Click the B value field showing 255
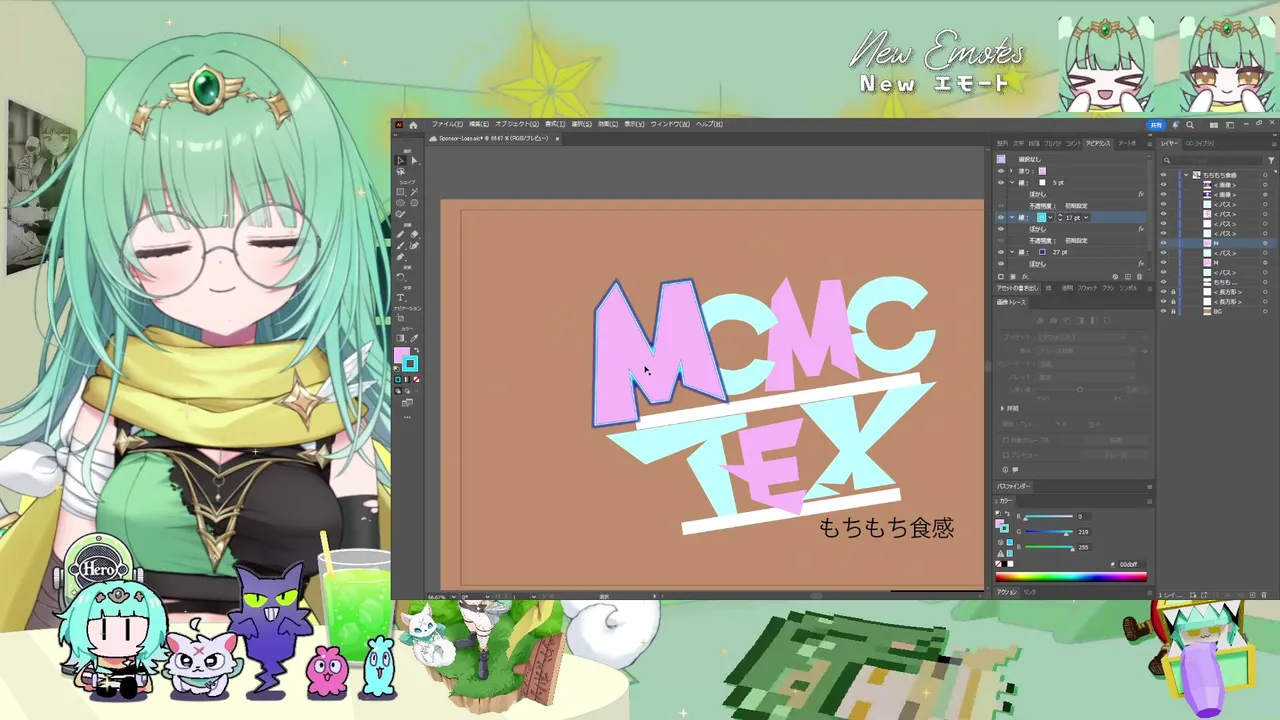 1084,547
